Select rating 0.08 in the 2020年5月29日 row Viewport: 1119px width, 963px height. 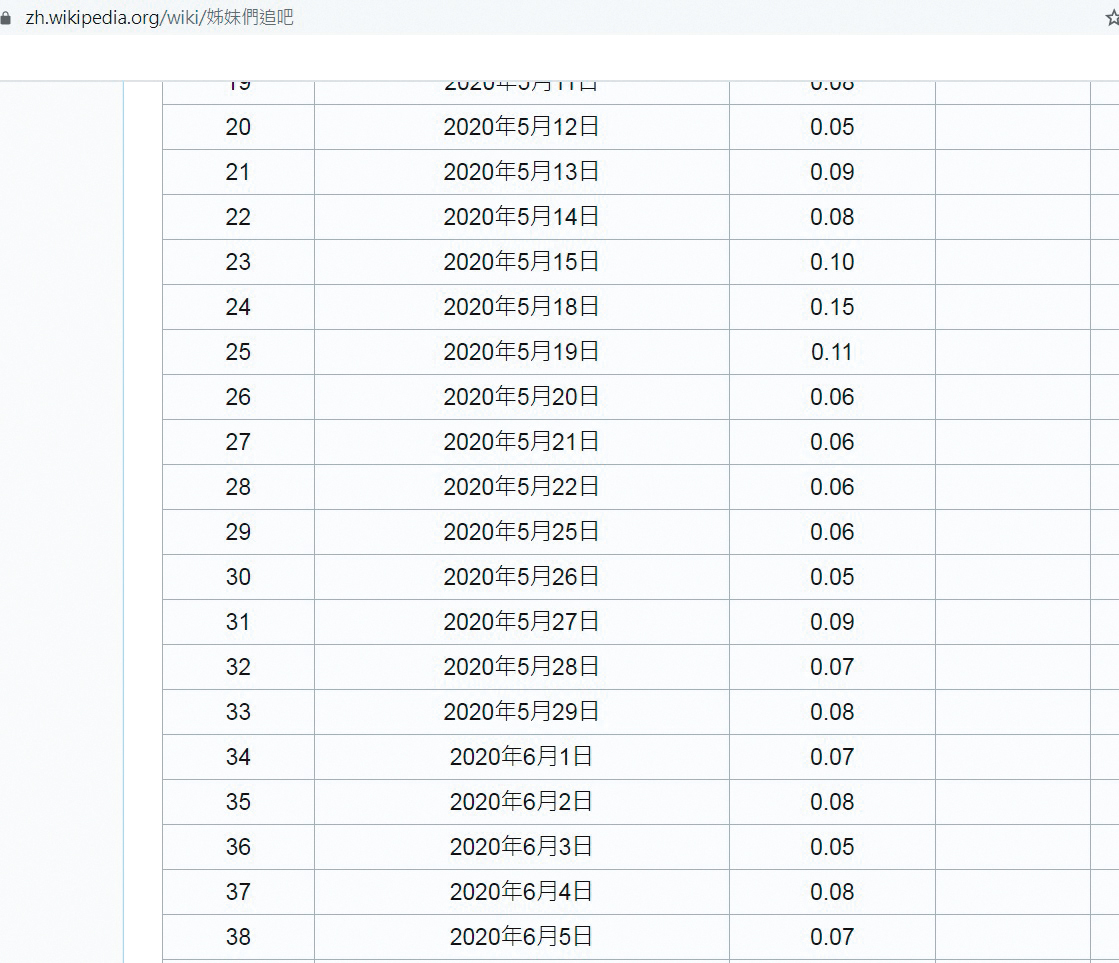pyautogui.click(x=832, y=712)
